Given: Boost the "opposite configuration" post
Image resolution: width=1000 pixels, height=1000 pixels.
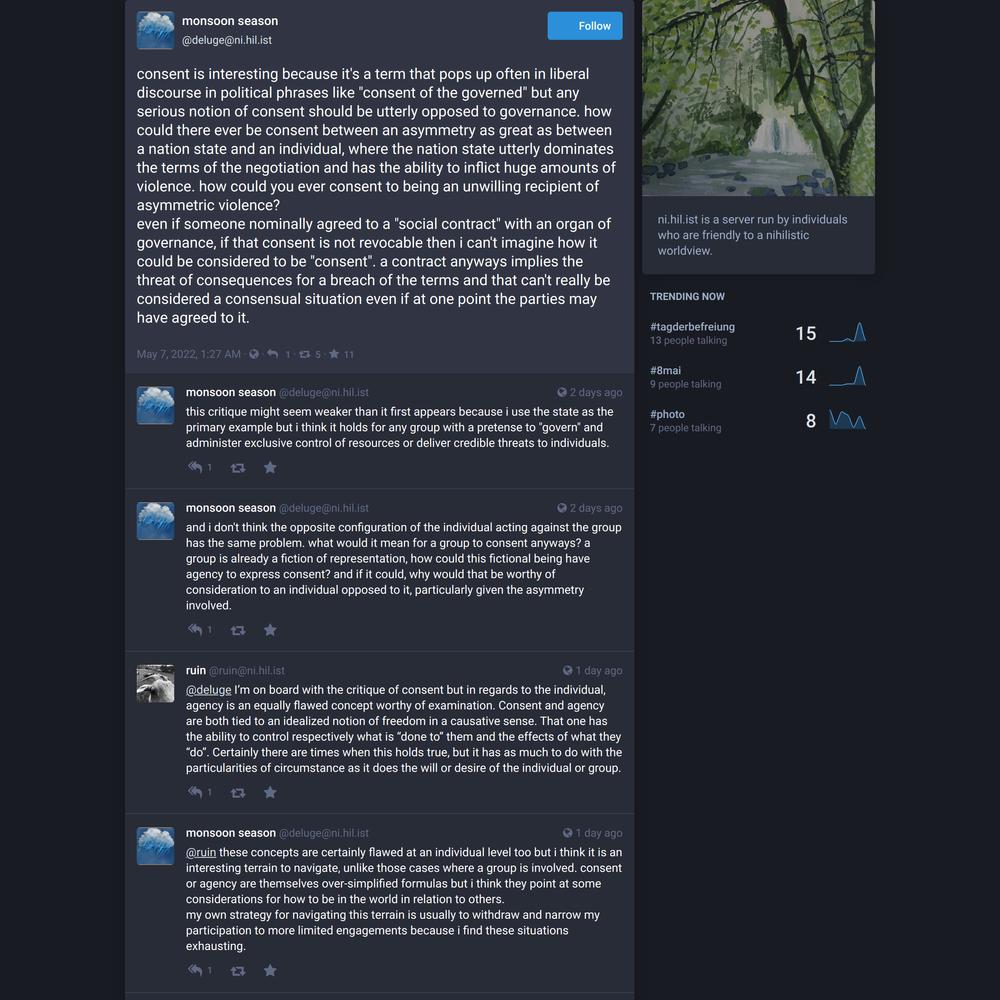Looking at the screenshot, I should (238, 631).
